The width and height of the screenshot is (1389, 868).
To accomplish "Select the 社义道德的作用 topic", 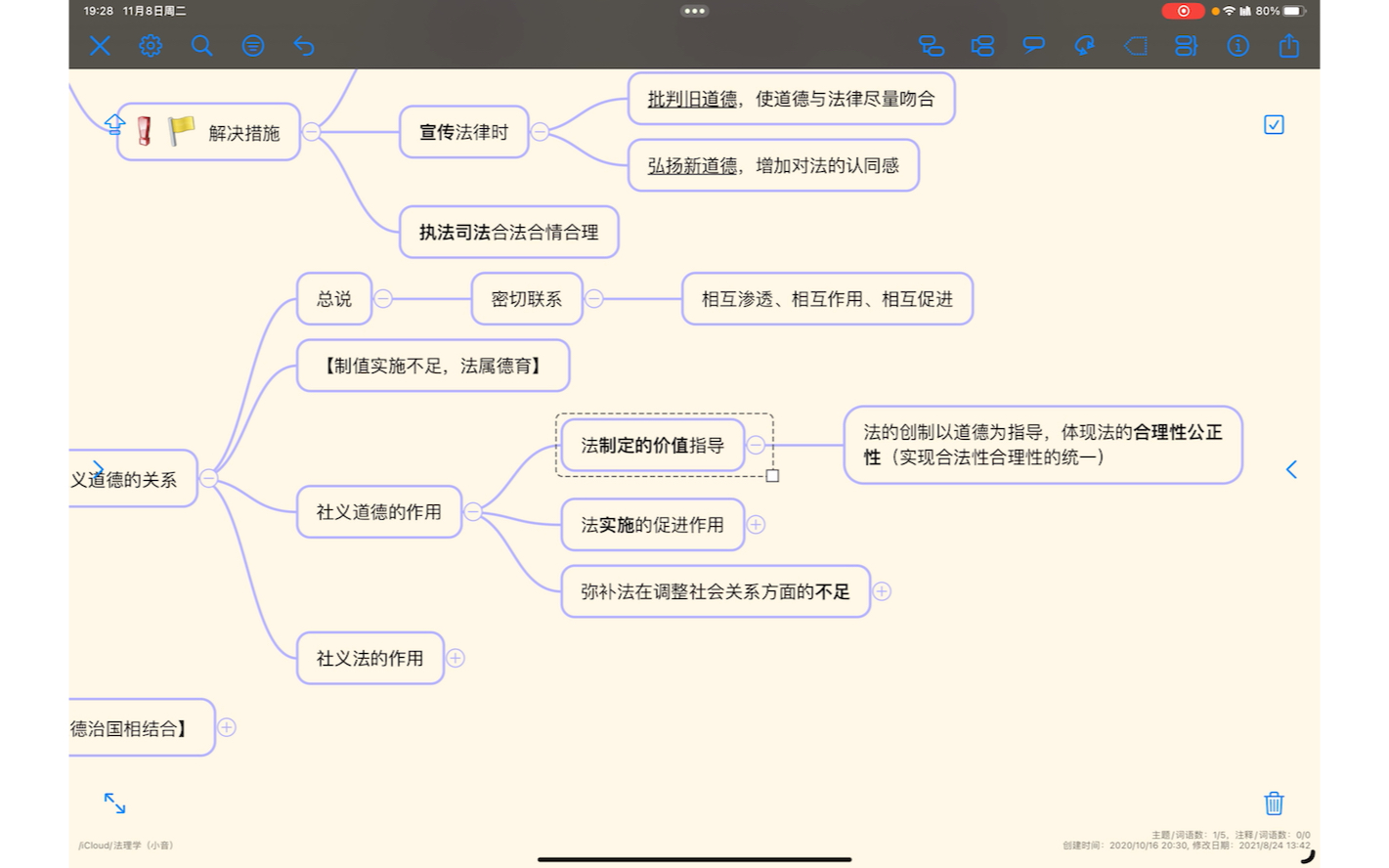I will tap(379, 511).
